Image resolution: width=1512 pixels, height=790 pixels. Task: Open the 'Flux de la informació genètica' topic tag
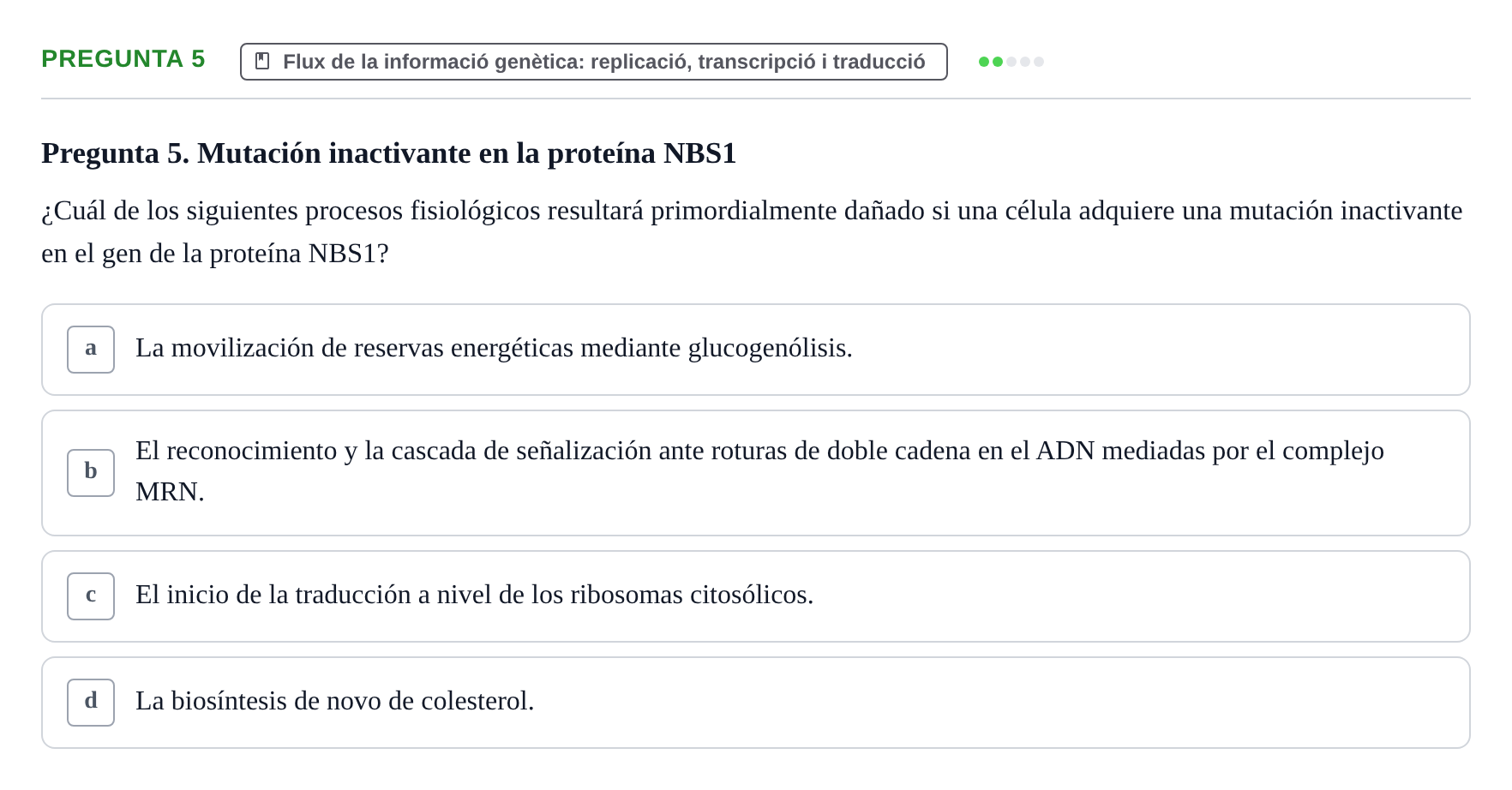pyautogui.click(x=594, y=62)
